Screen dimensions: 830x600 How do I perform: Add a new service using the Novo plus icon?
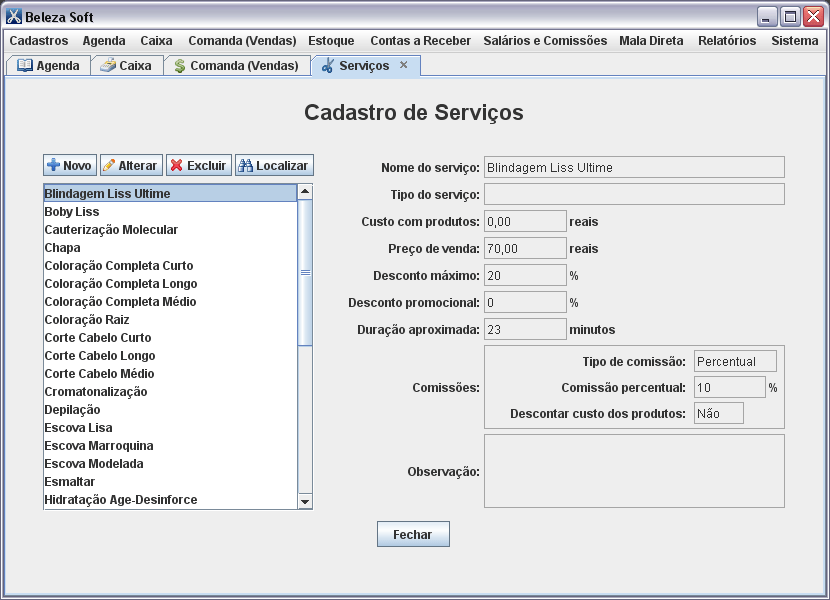55,165
